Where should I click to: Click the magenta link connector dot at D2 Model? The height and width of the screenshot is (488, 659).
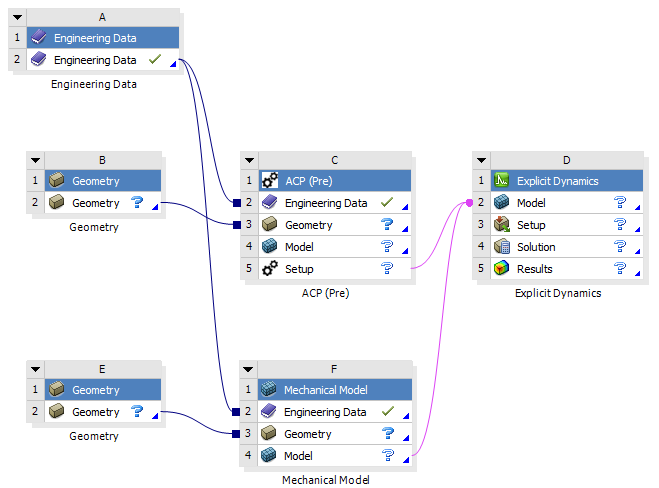click(469, 203)
